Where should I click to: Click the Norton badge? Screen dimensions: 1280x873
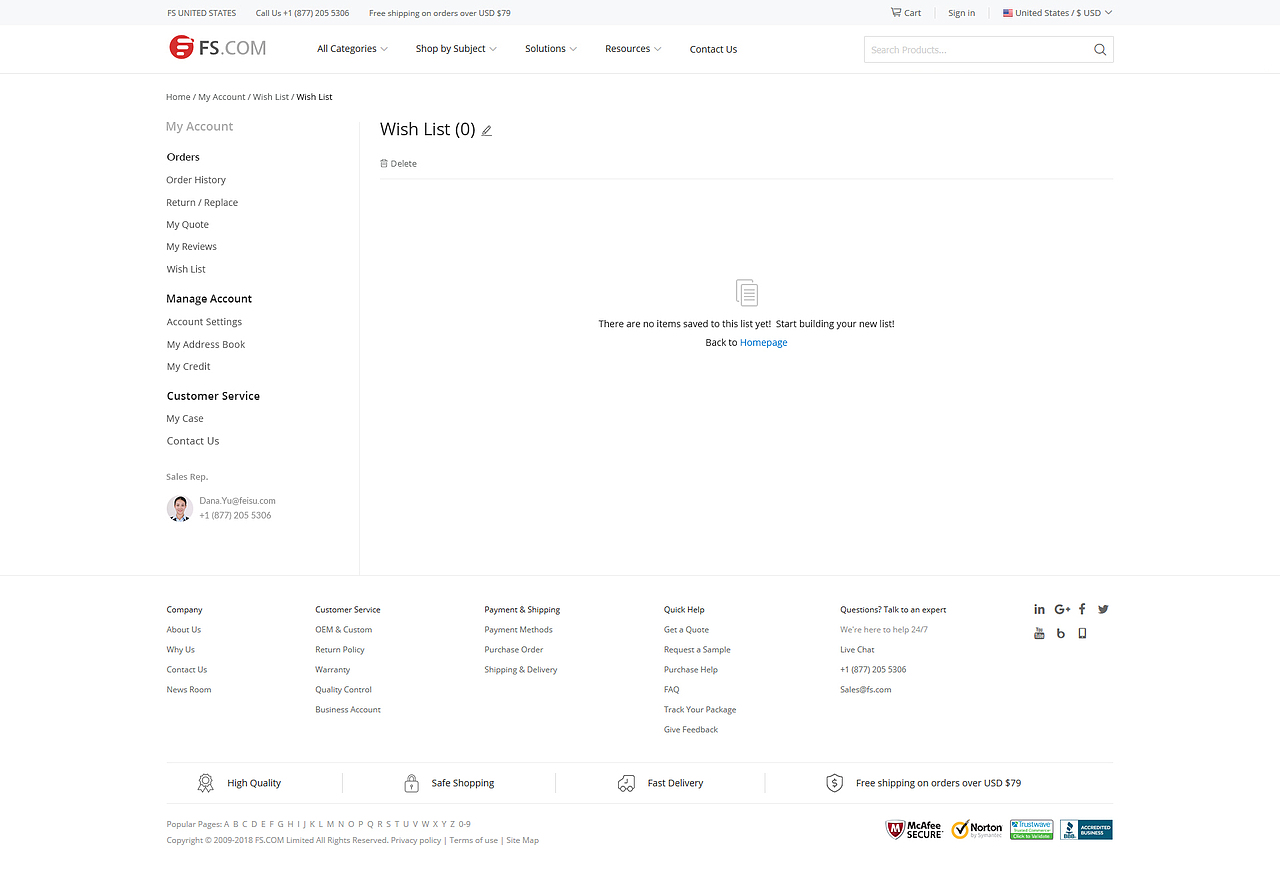click(977, 830)
